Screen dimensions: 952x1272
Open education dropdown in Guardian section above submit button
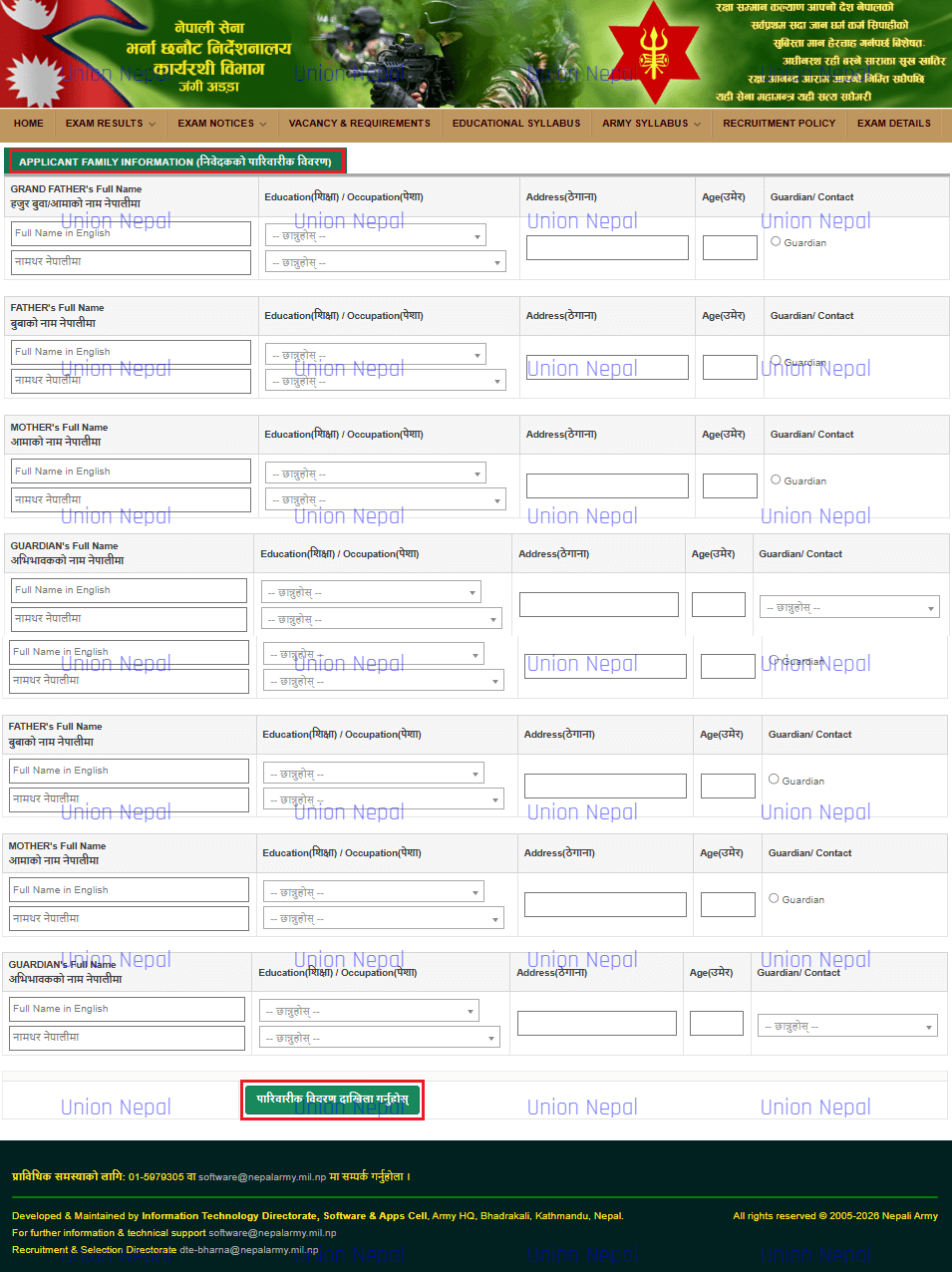(x=370, y=1011)
